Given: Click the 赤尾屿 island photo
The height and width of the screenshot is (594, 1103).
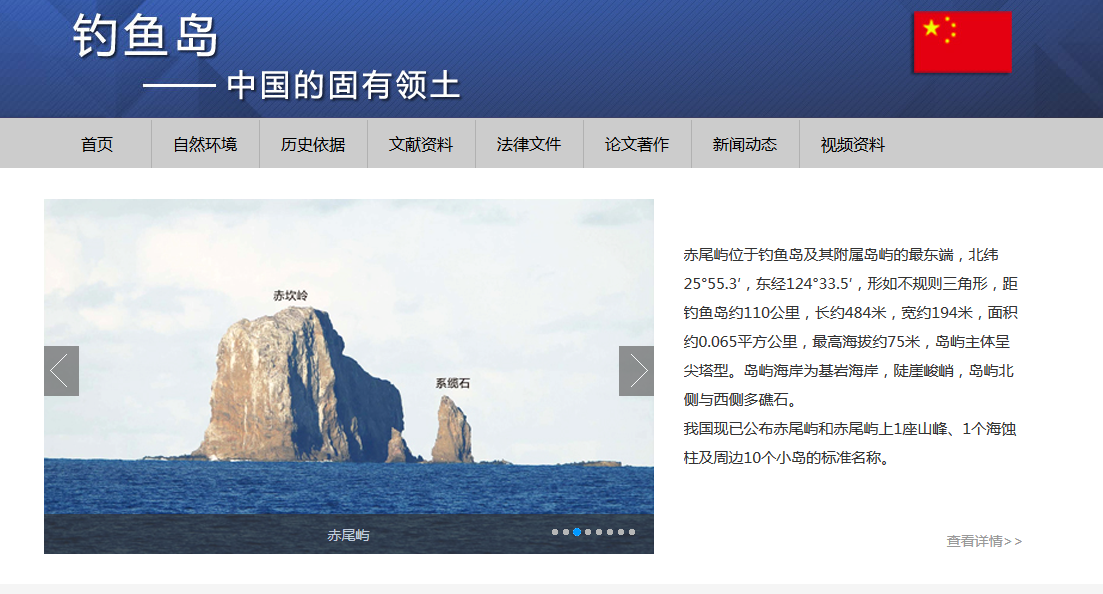Looking at the screenshot, I should pos(330,390).
